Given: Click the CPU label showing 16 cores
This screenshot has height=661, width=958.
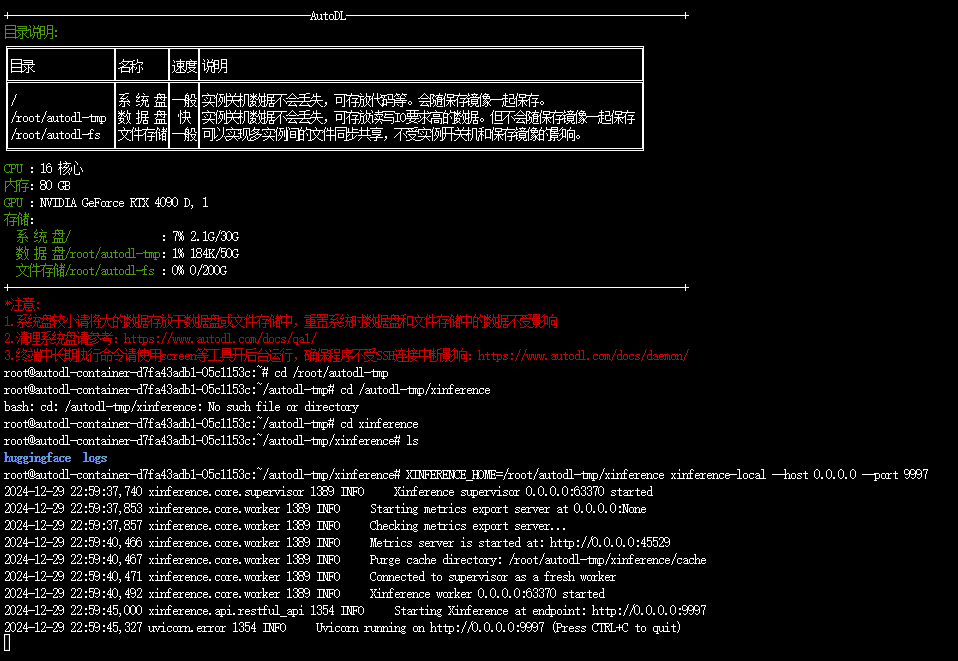Looking at the screenshot, I should click(13, 169).
